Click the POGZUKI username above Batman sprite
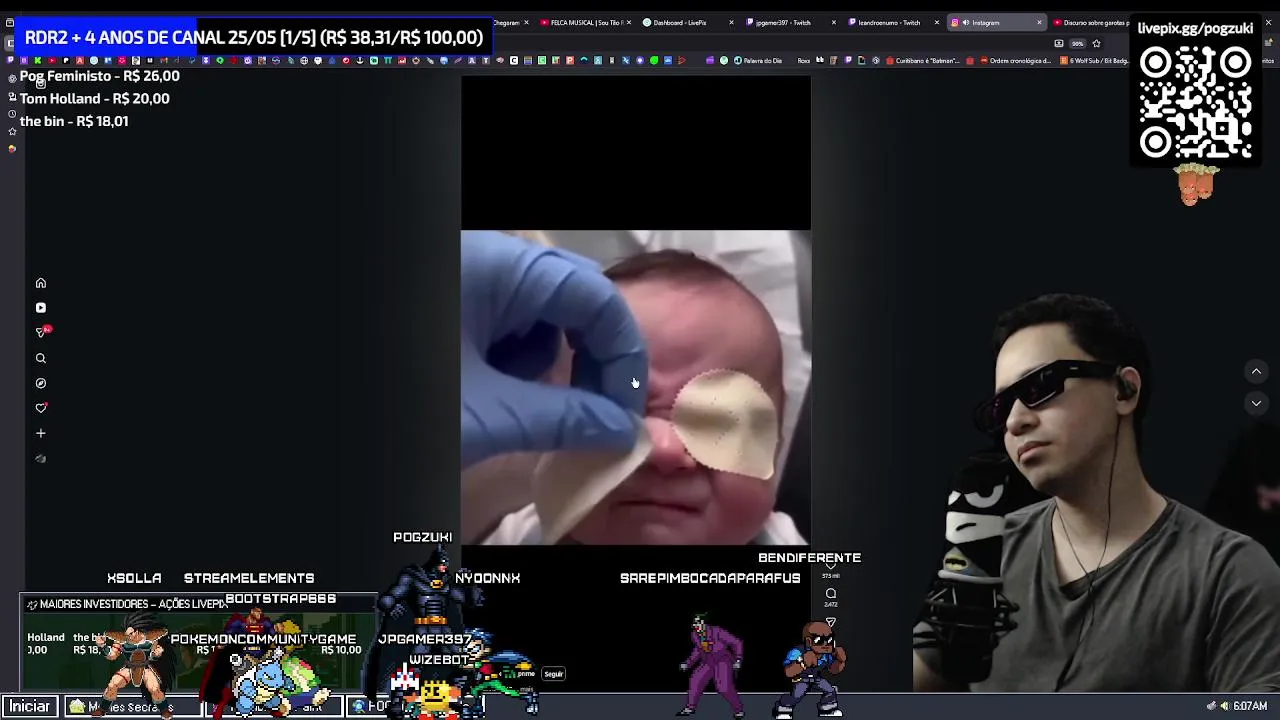This screenshot has width=1280, height=720. pyautogui.click(x=423, y=537)
